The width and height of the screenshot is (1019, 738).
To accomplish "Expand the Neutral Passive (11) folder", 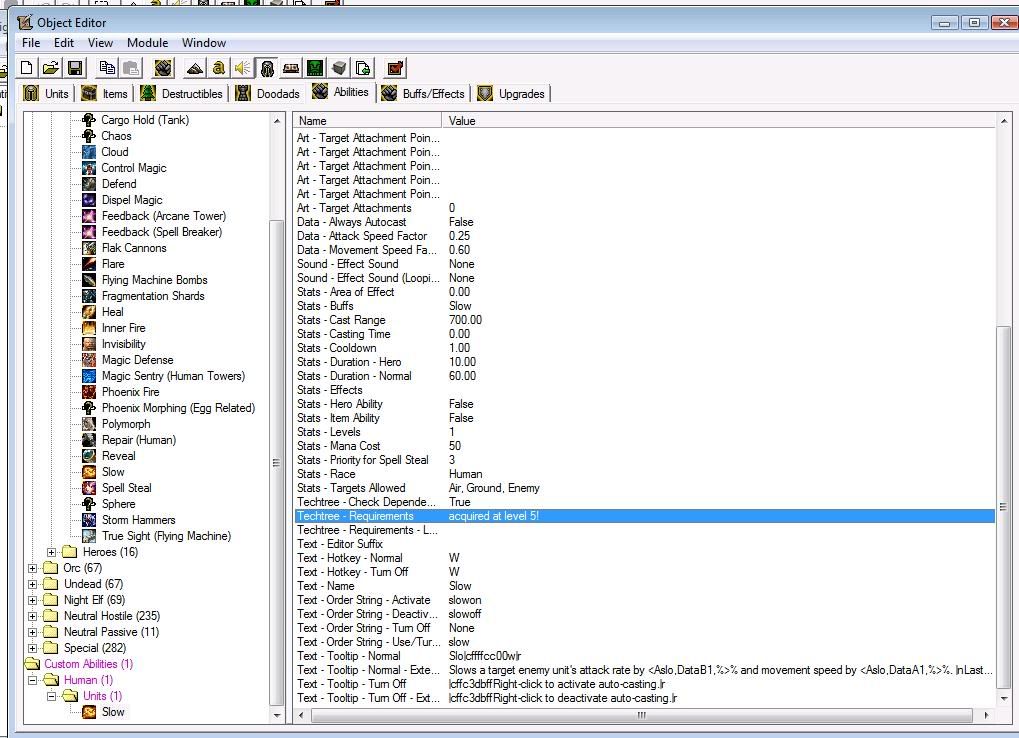I will click(32, 632).
